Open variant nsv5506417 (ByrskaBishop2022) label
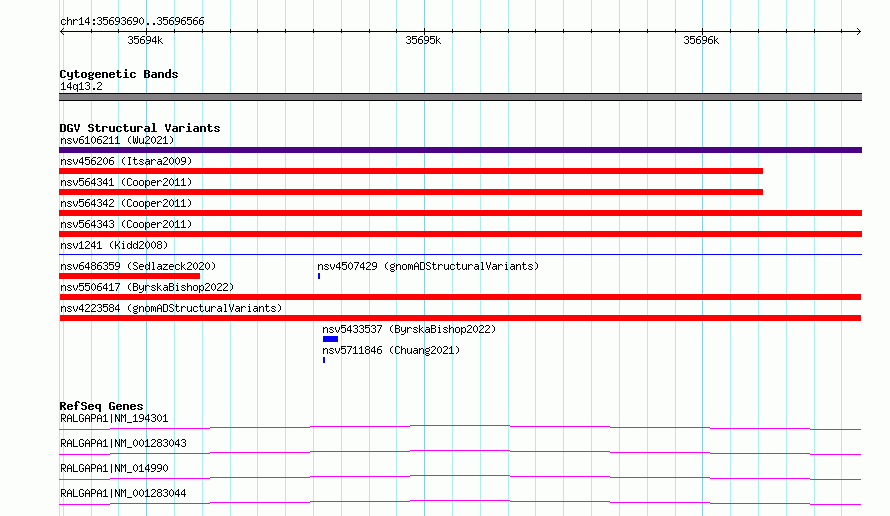This screenshot has height=516, width=890. [147, 287]
